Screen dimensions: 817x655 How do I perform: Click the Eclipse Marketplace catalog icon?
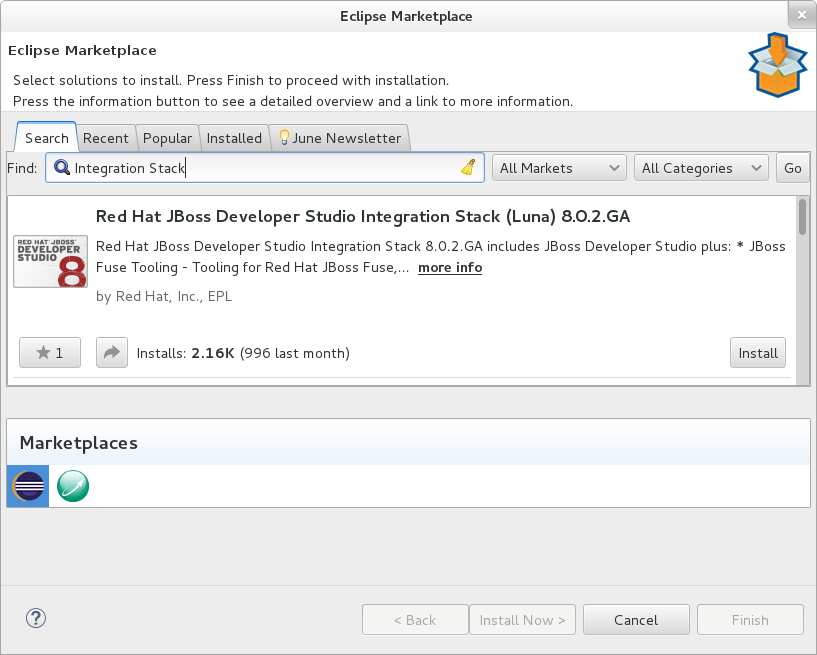[27, 486]
